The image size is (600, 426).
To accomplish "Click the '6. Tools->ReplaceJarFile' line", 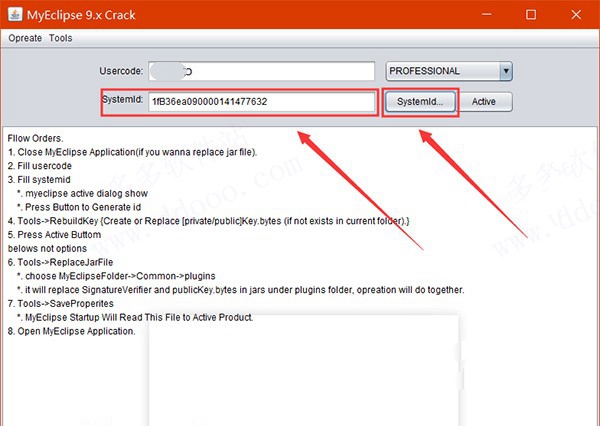I will click(60, 262).
